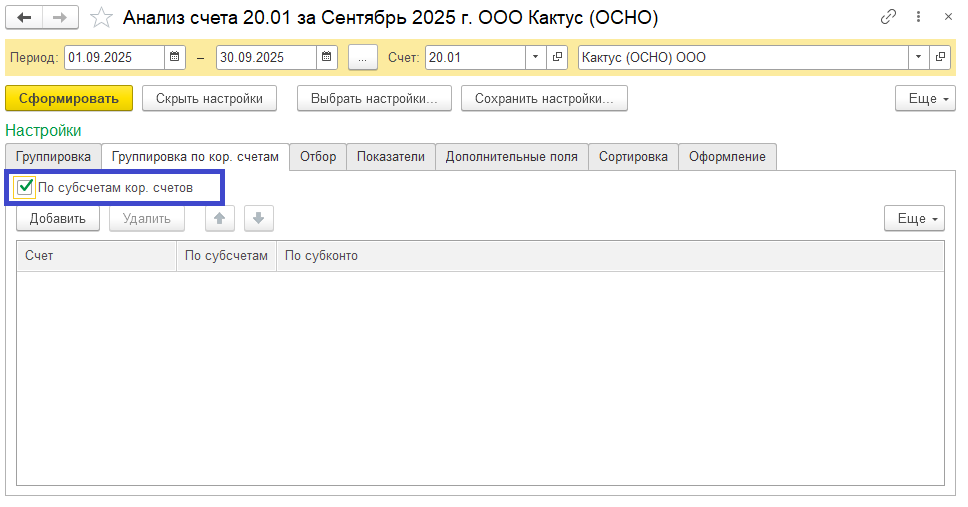
Task: Open calendar for start date 01.09.2025
Action: click(x=175, y=57)
